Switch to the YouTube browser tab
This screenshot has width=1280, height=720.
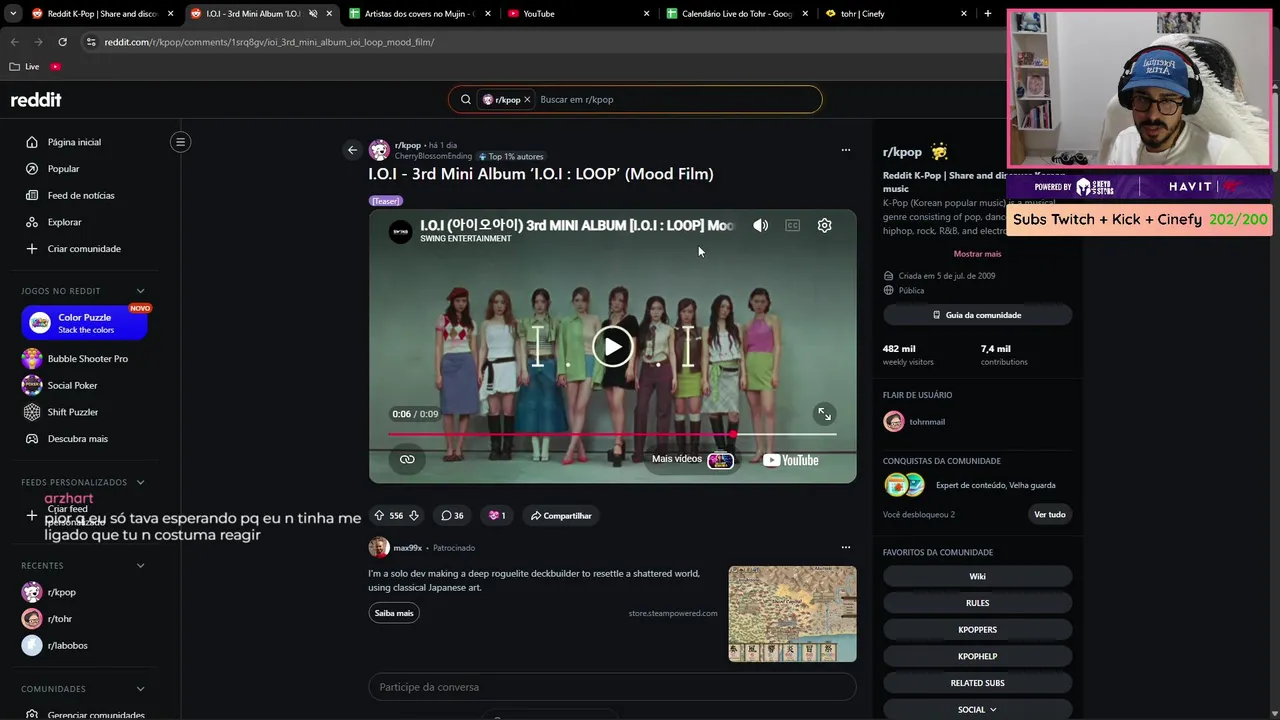point(577,14)
